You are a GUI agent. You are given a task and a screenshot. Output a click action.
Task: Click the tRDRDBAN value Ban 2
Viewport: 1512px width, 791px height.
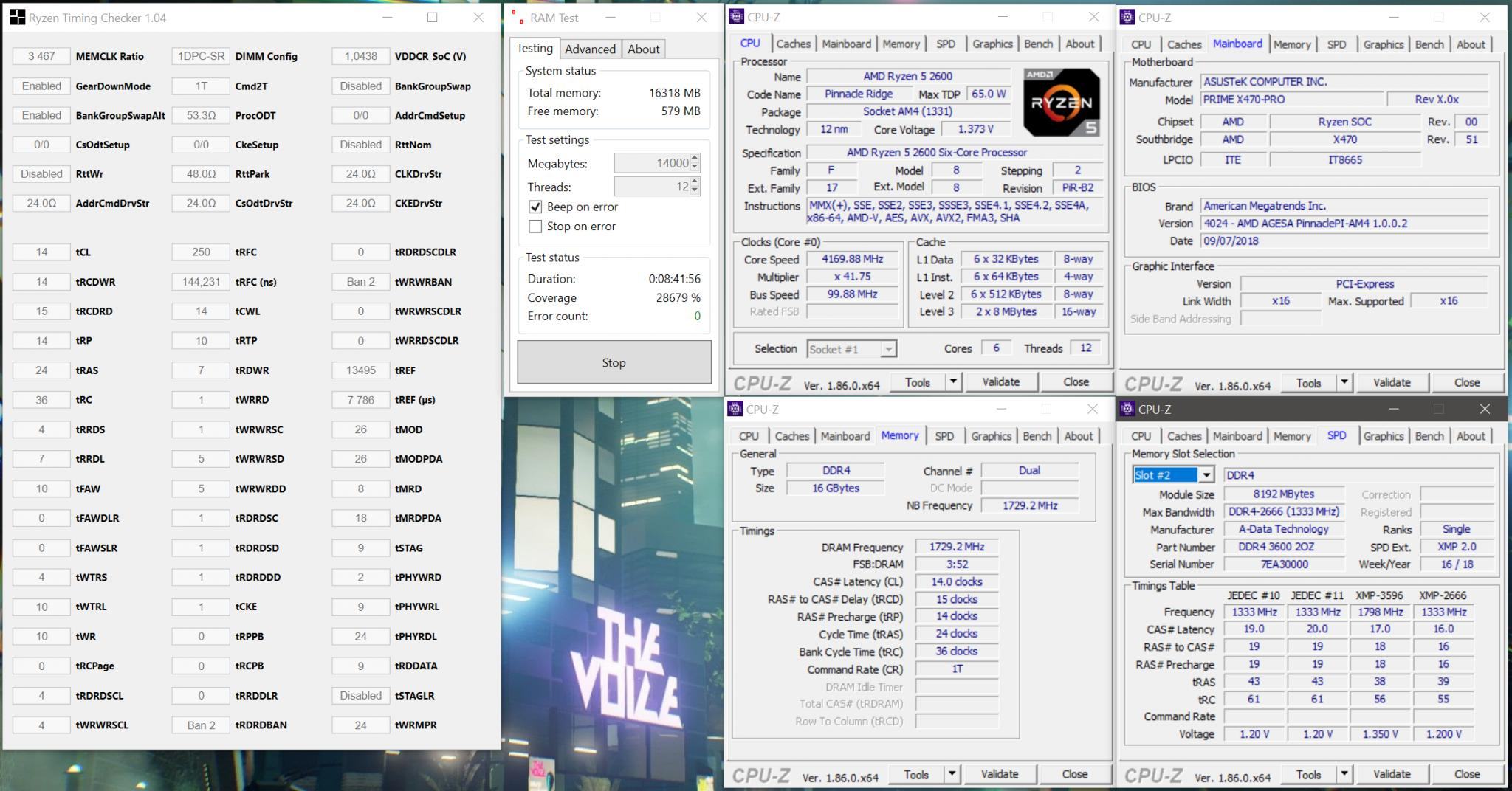(x=201, y=725)
